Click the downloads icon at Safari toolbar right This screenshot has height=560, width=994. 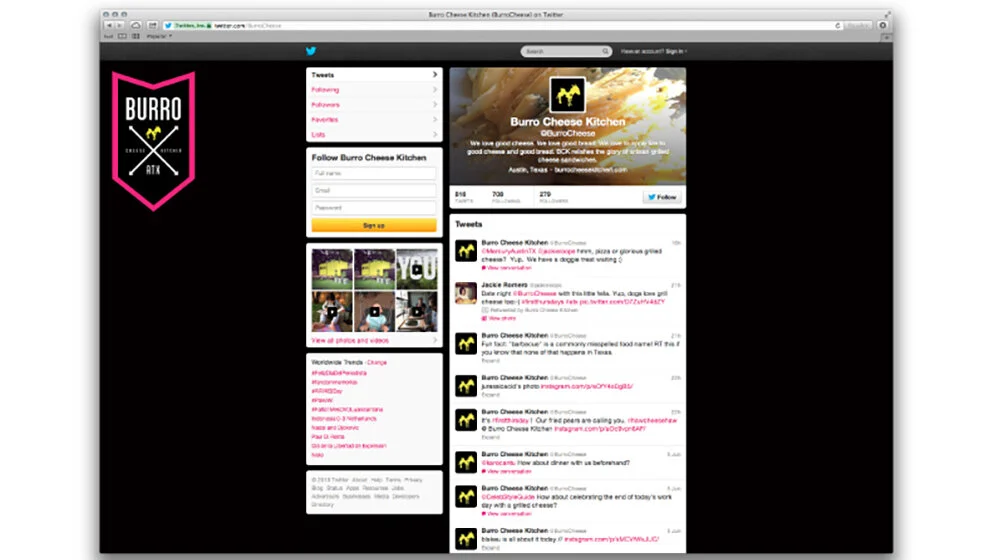point(882,25)
